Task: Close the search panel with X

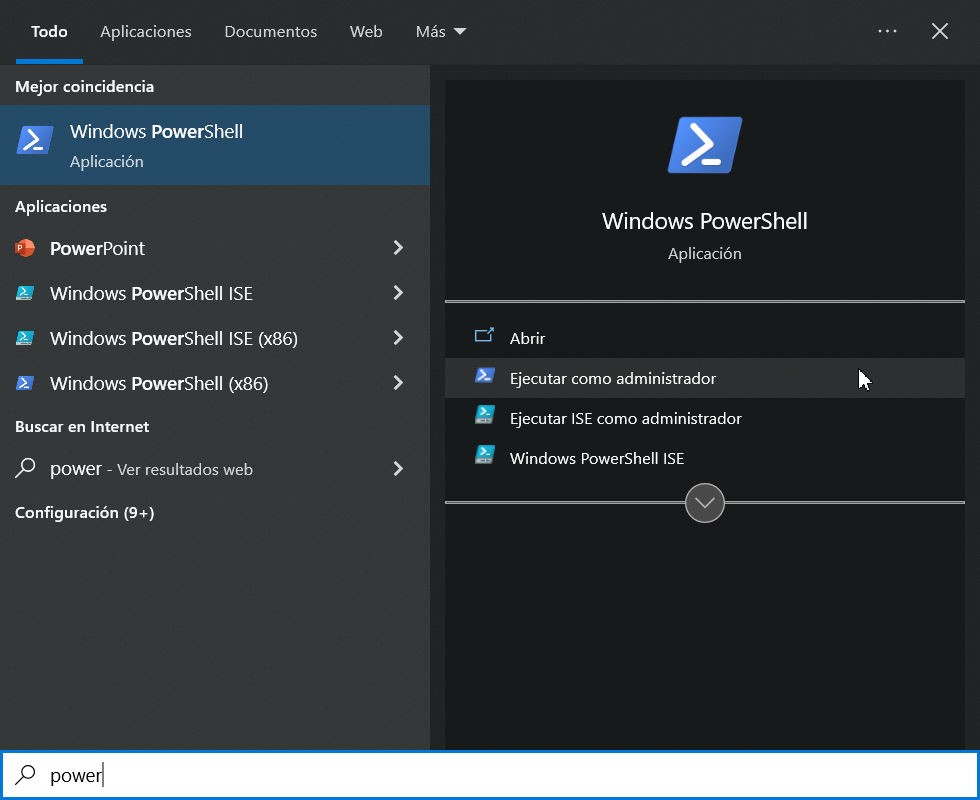Action: point(939,31)
